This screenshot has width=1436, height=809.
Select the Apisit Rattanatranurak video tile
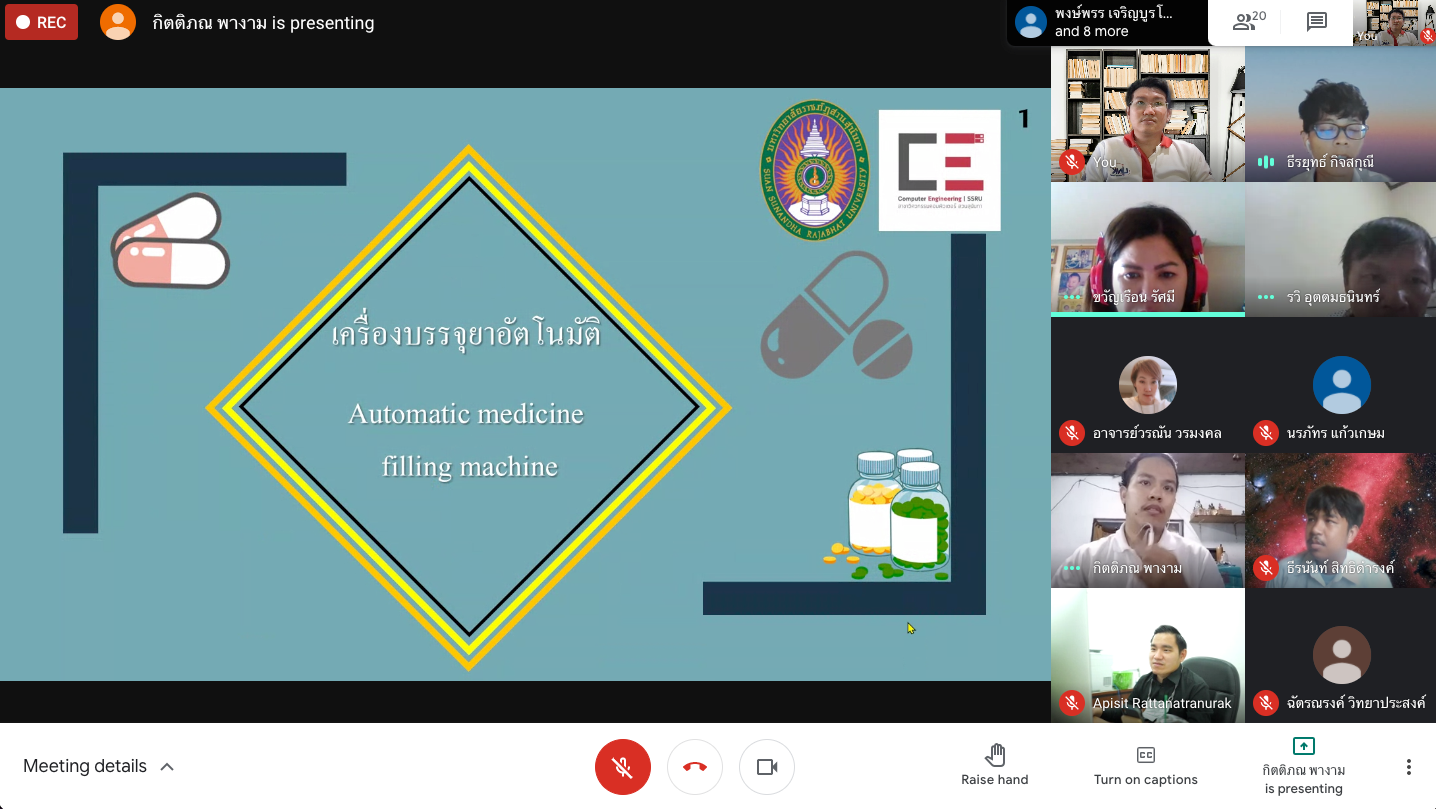point(1147,655)
